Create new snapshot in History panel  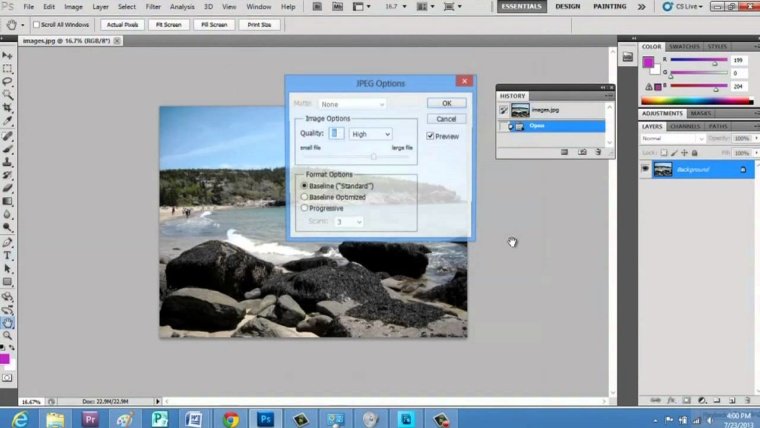click(582, 152)
